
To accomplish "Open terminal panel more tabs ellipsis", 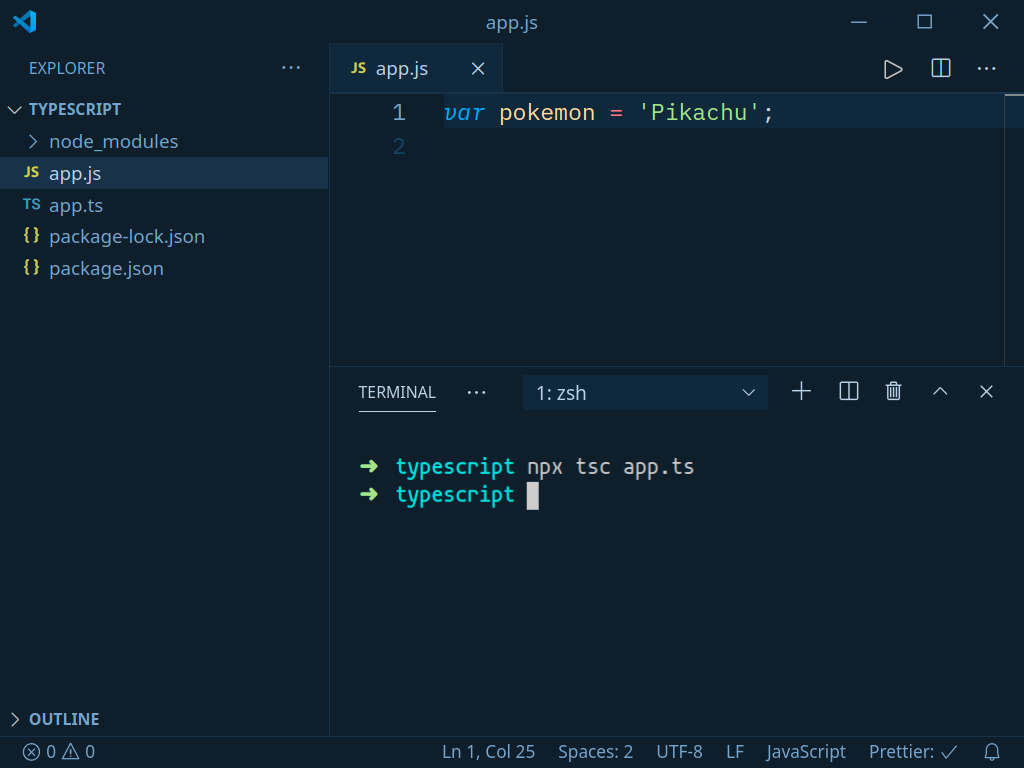I will [476, 392].
